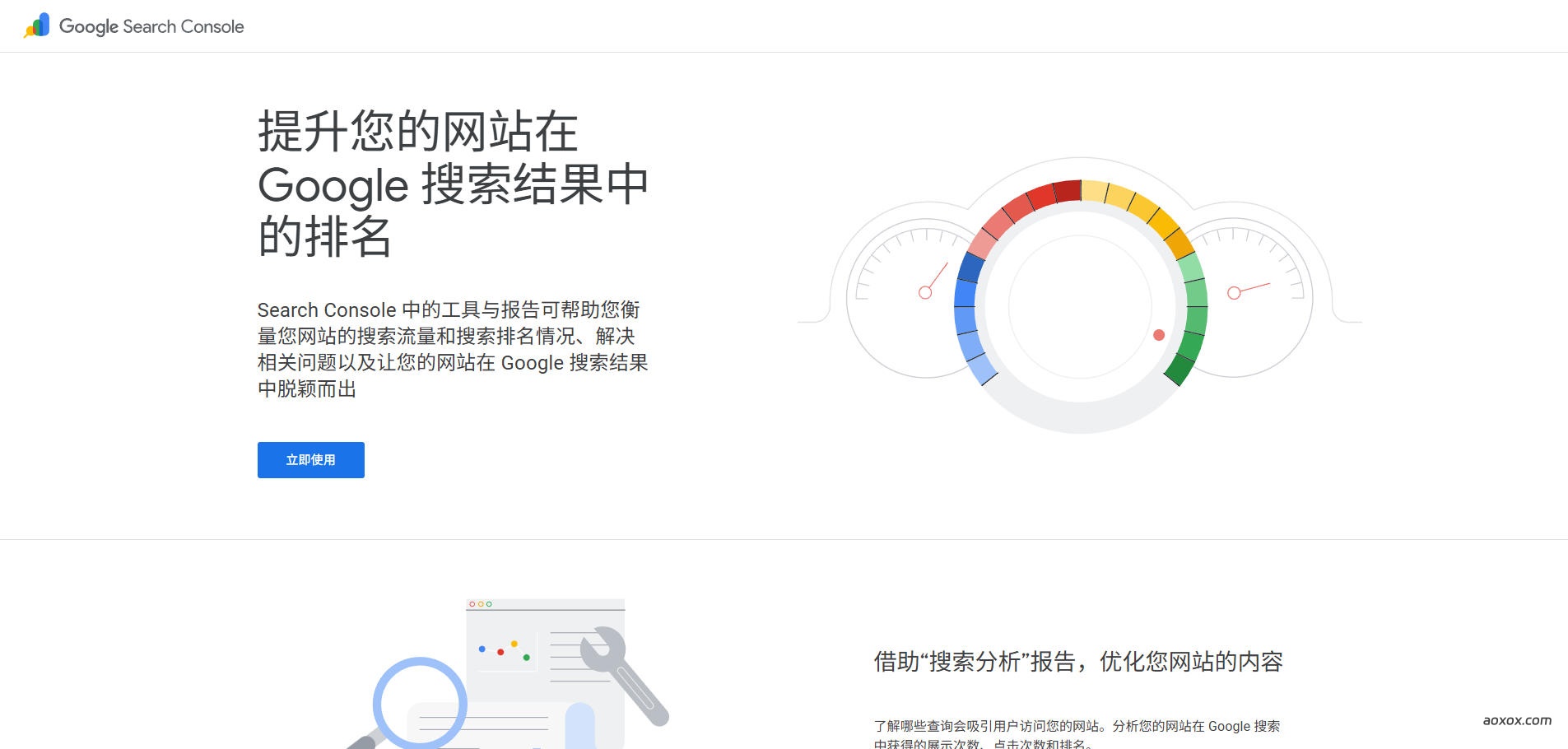This screenshot has height=749, width=1568.
Task: Click the paragraph starting with Search Console 中的工具
Action: (x=453, y=349)
